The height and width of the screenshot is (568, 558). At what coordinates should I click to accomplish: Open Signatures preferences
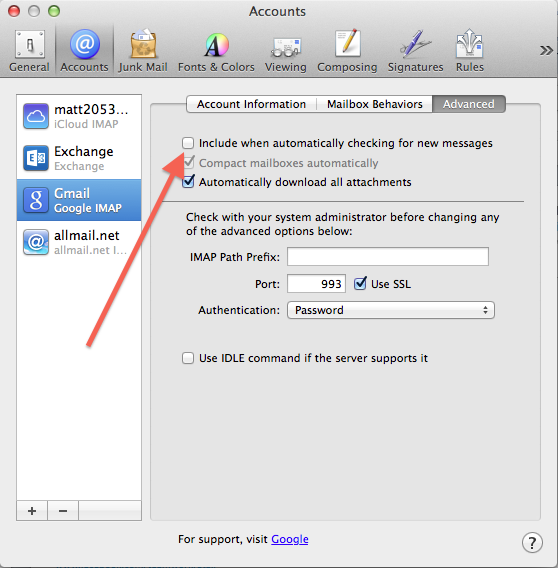[415, 51]
